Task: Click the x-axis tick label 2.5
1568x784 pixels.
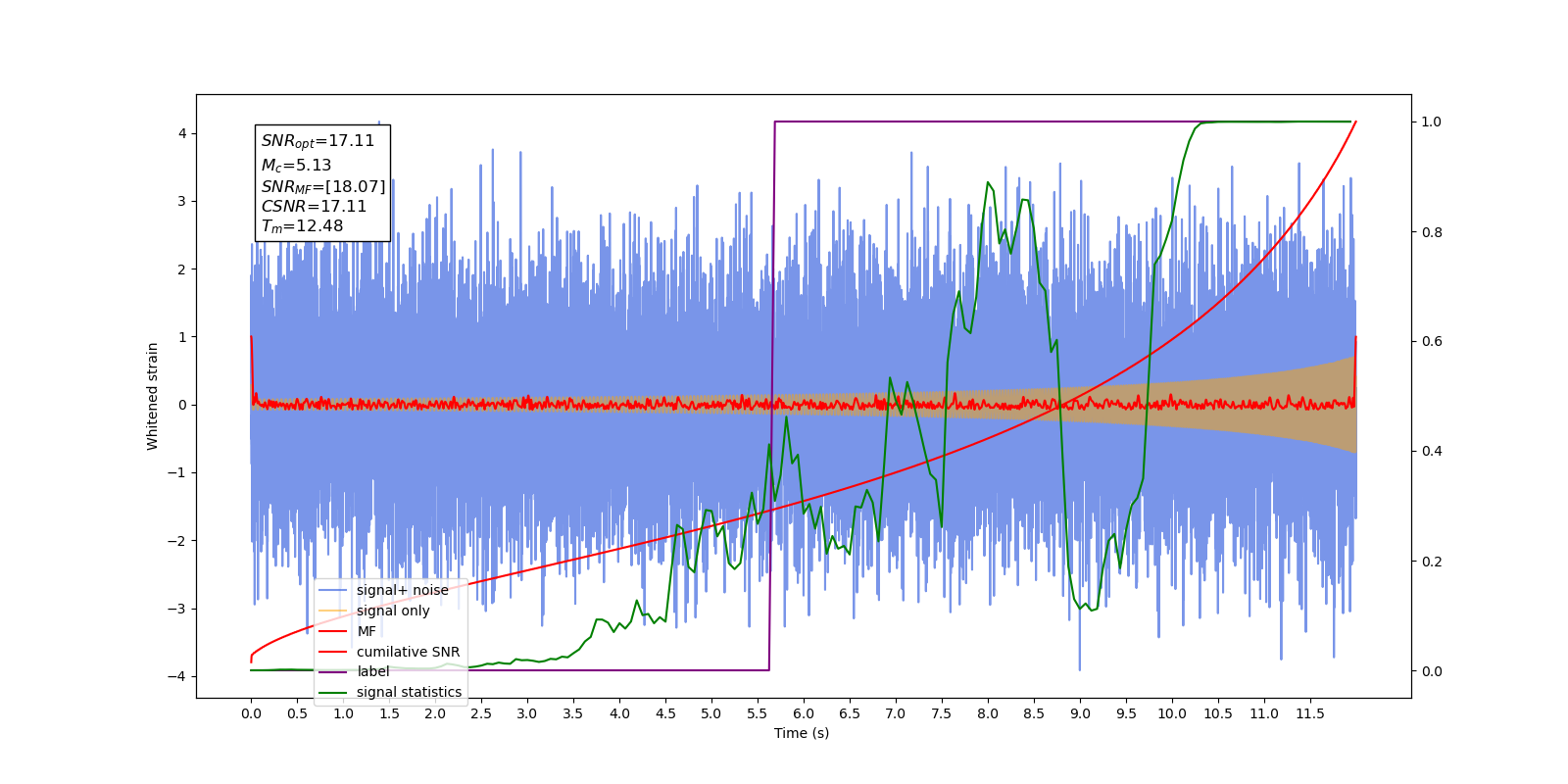Action: [x=481, y=713]
